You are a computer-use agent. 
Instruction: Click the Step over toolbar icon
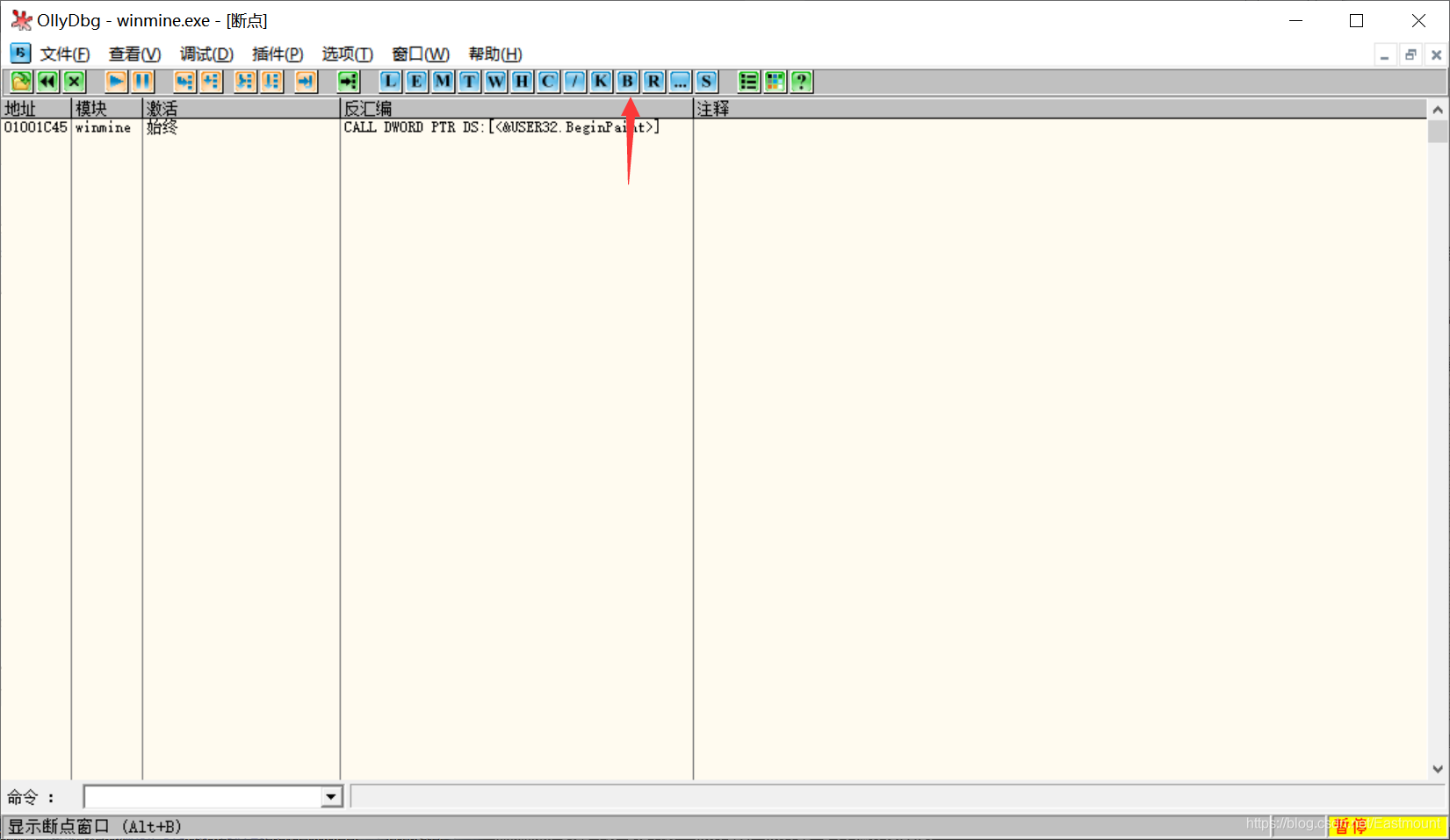[x=212, y=82]
